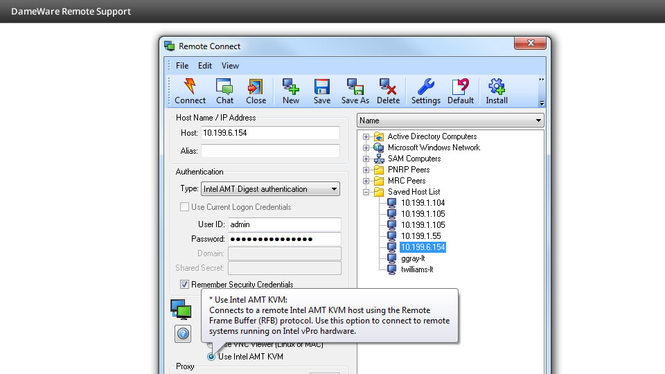Click the Remote Connect title bar icon
The image size is (665, 374).
pos(170,46)
